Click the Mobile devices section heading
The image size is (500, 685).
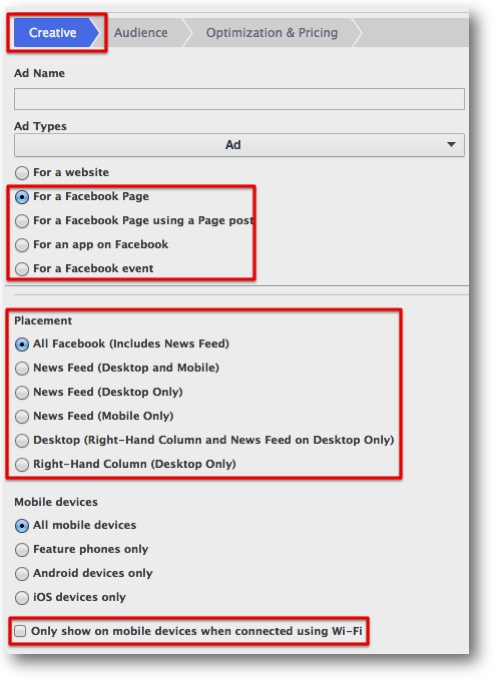(56, 502)
